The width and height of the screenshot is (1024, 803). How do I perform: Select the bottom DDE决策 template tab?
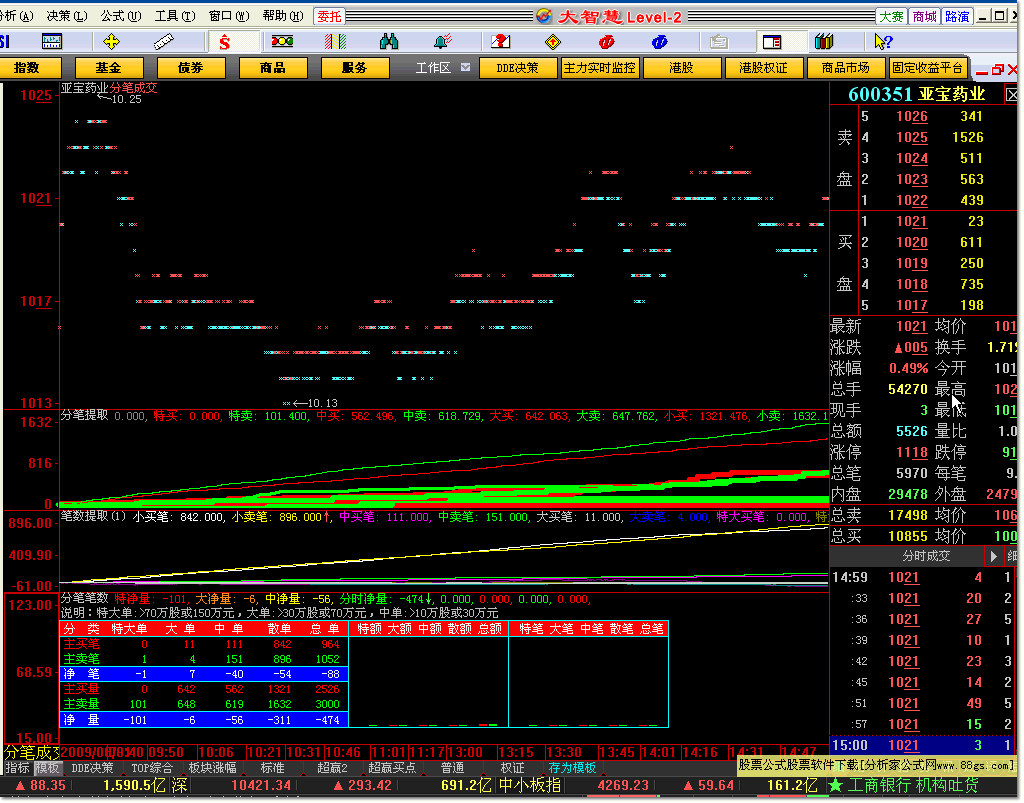click(92, 768)
